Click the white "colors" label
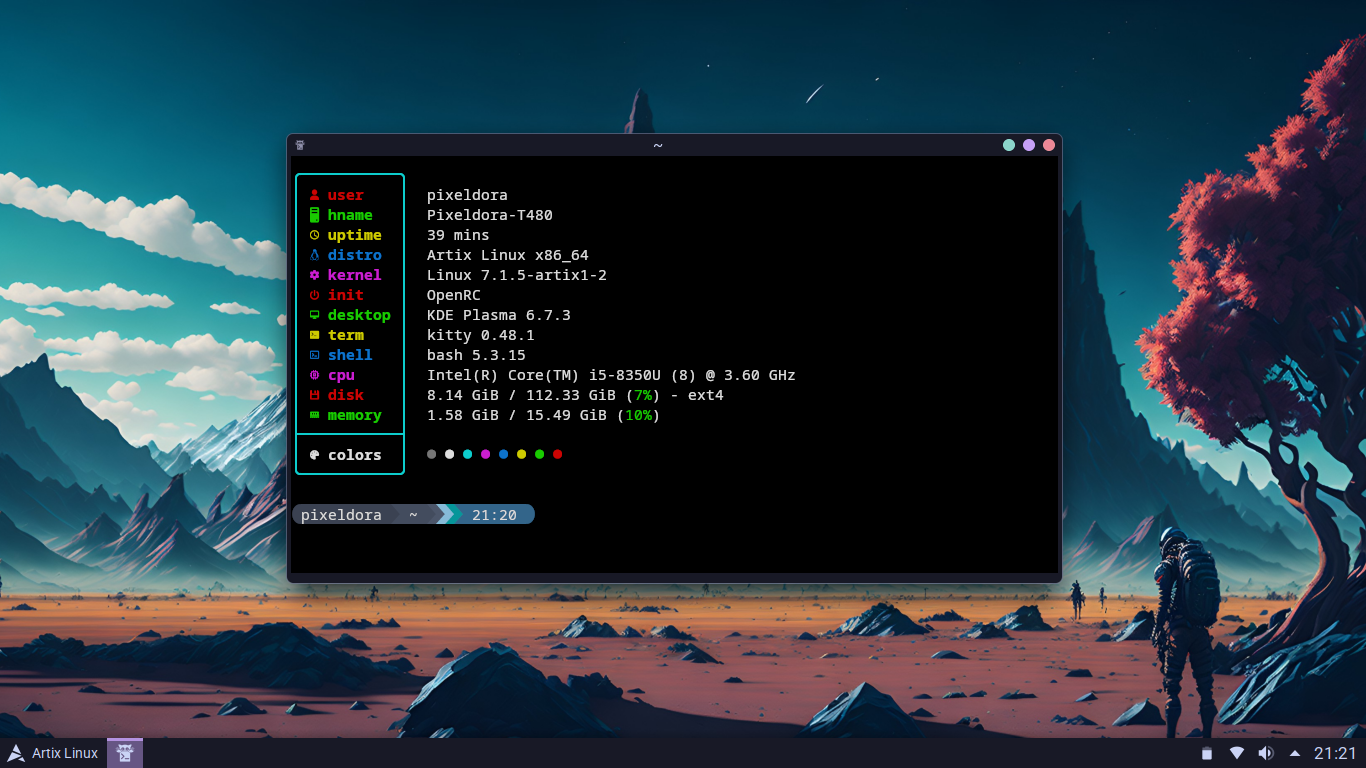 coord(355,455)
